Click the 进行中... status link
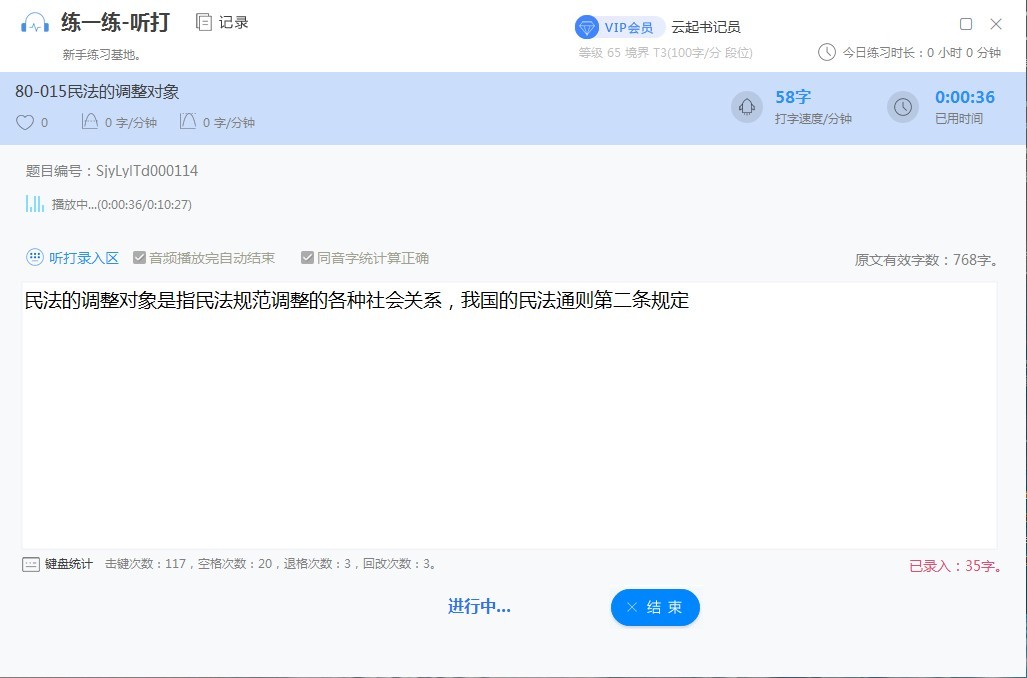The width and height of the screenshot is (1027, 678). 478,607
